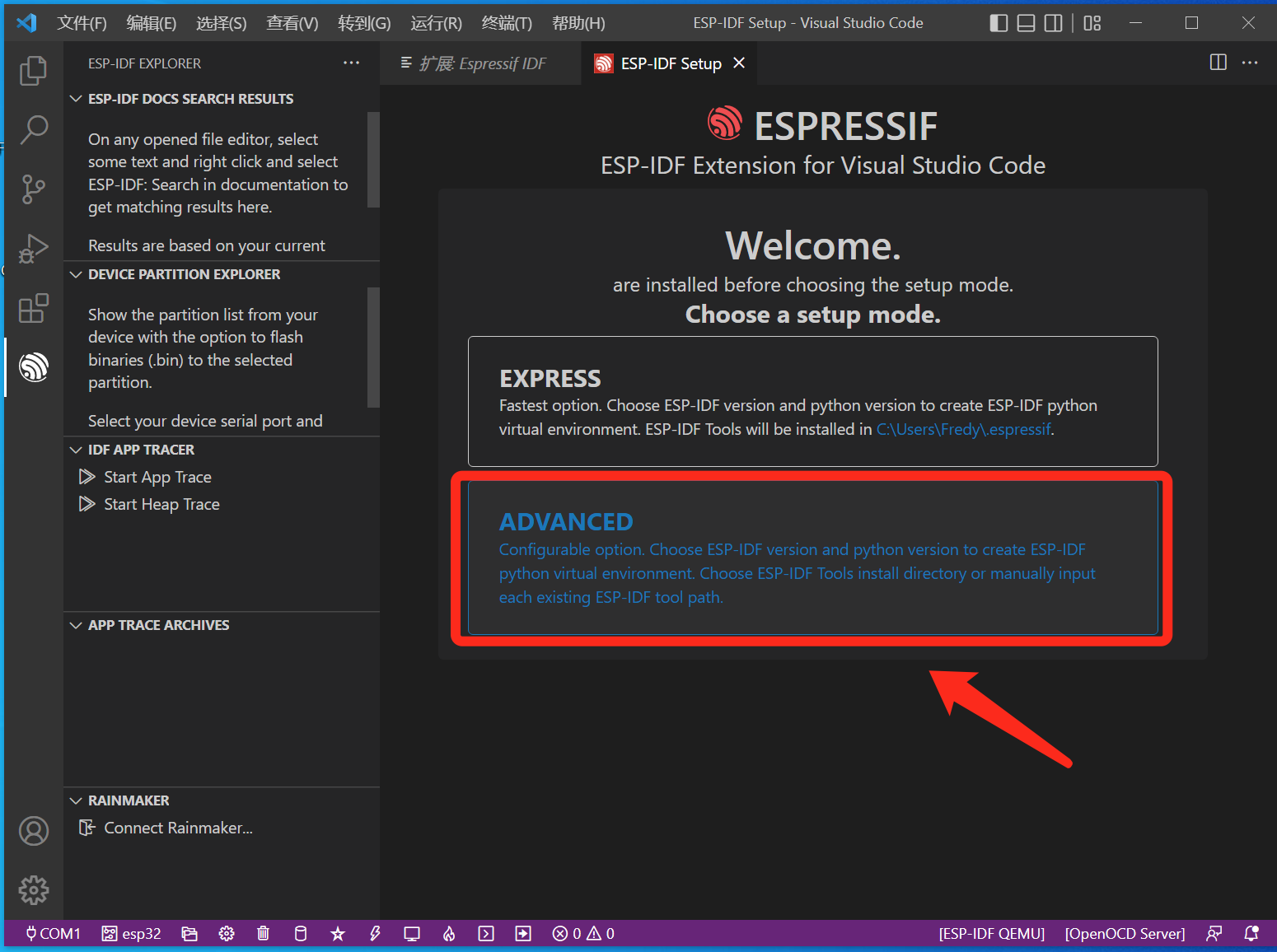Toggle secondary side bar layout button

(1053, 23)
